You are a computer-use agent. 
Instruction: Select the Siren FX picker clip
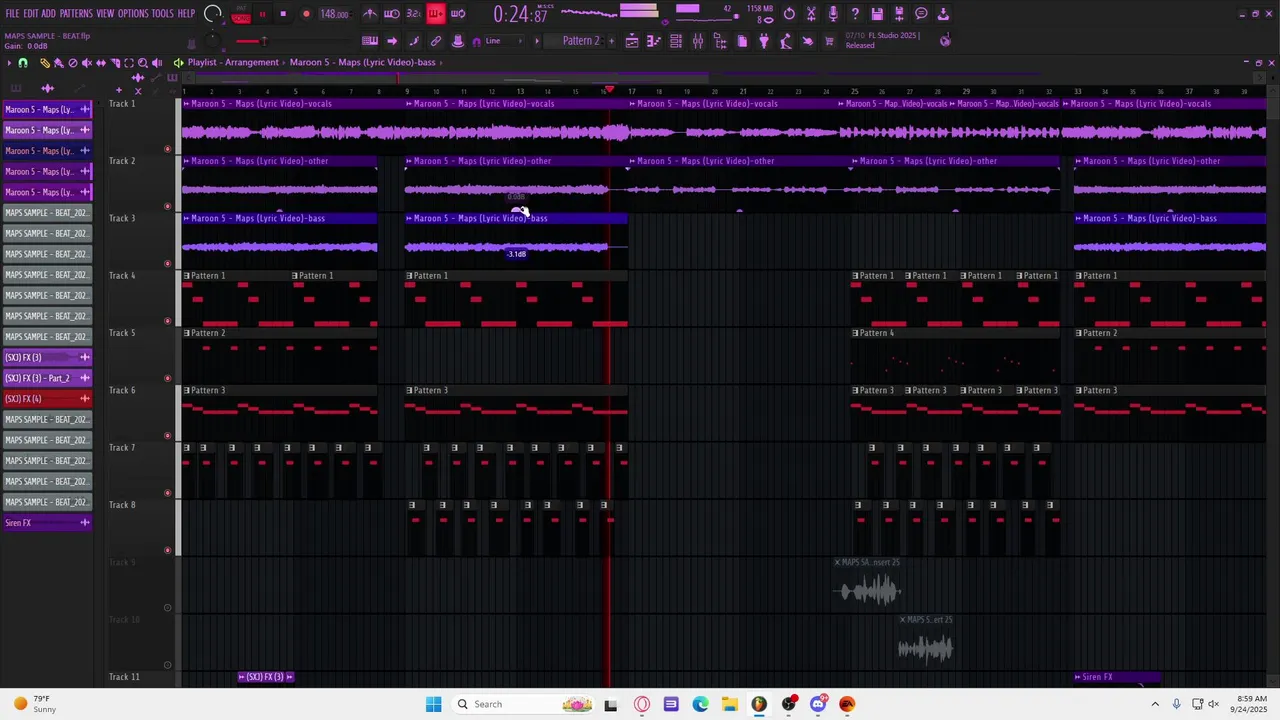pos(47,523)
